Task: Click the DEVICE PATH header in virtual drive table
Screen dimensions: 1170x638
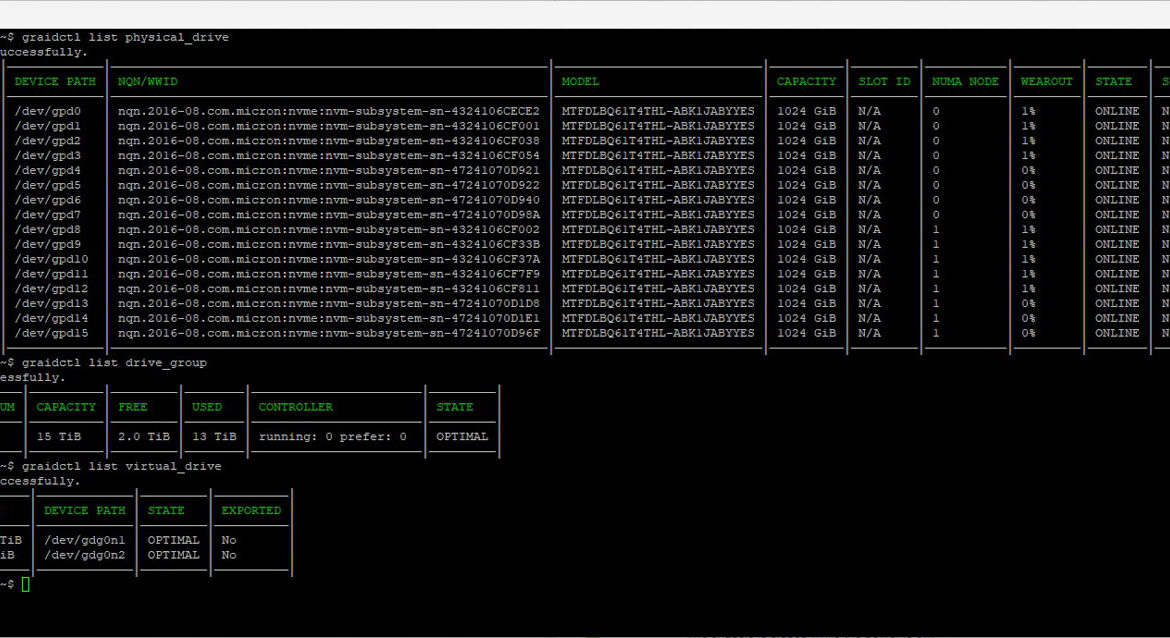Action: click(x=84, y=510)
